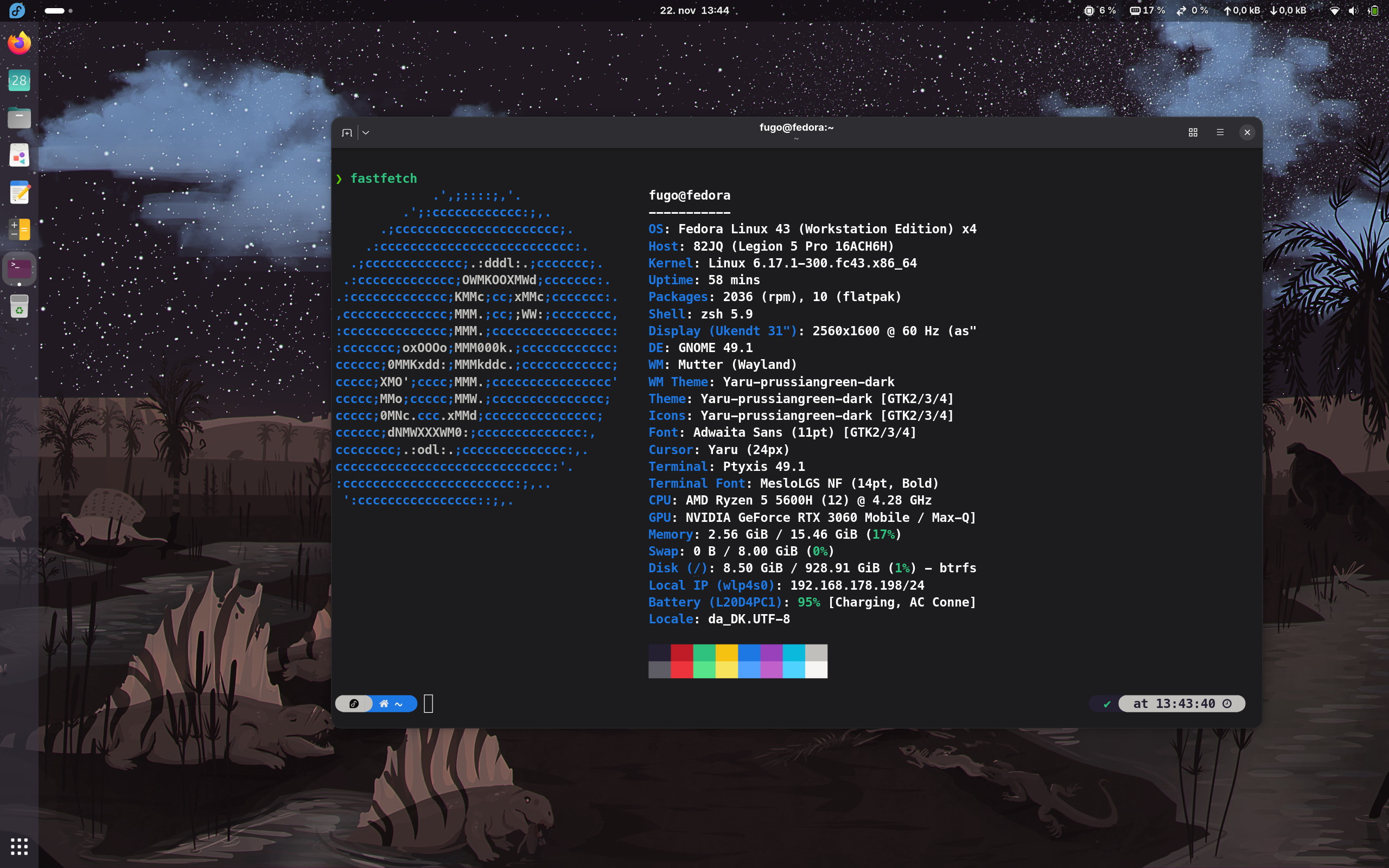Launch Firefox from the dock
Screen dimensions: 1389x868
tap(20, 43)
